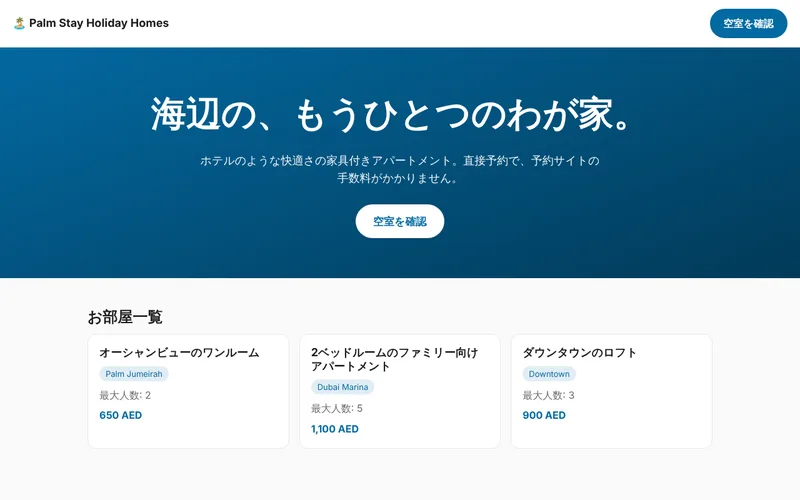Click the 1,100 AED price
The width and height of the screenshot is (800, 500).
click(335, 429)
